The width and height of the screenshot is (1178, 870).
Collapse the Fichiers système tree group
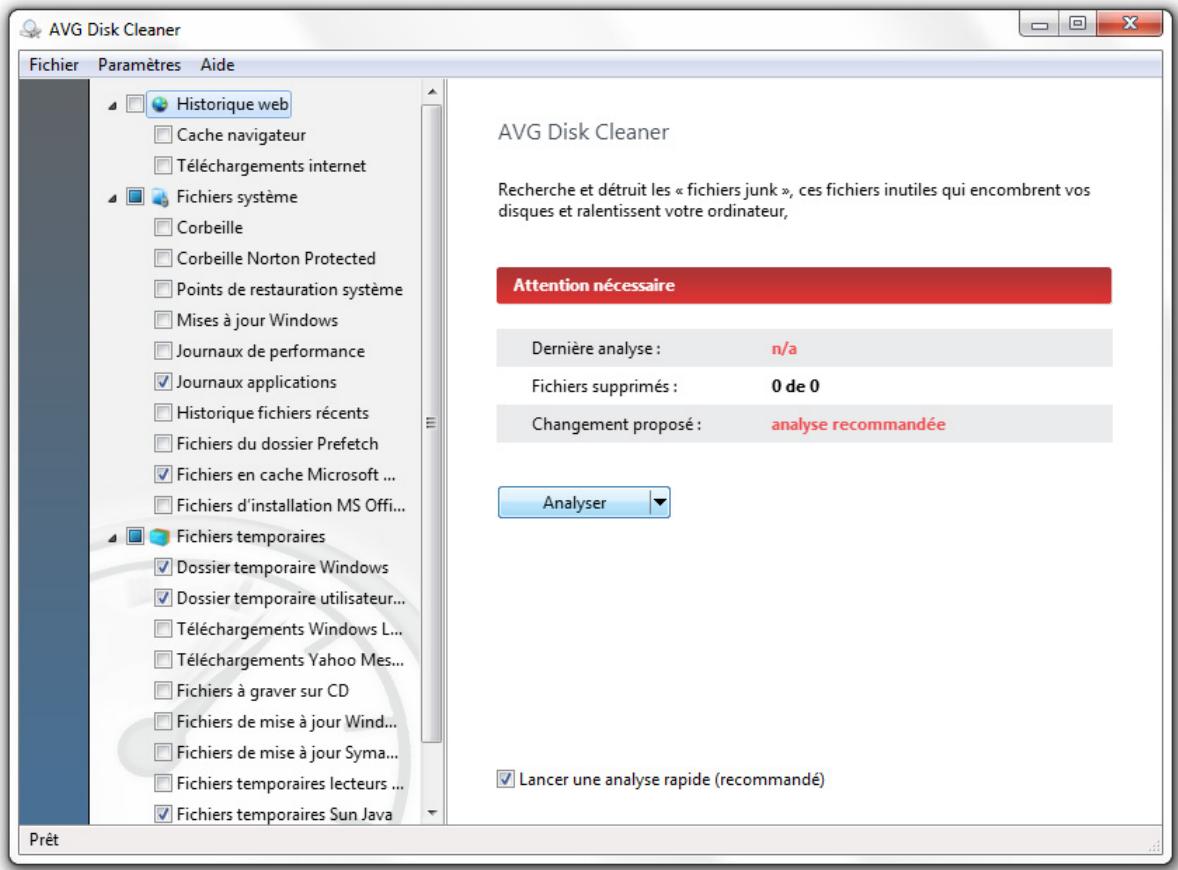click(x=113, y=198)
